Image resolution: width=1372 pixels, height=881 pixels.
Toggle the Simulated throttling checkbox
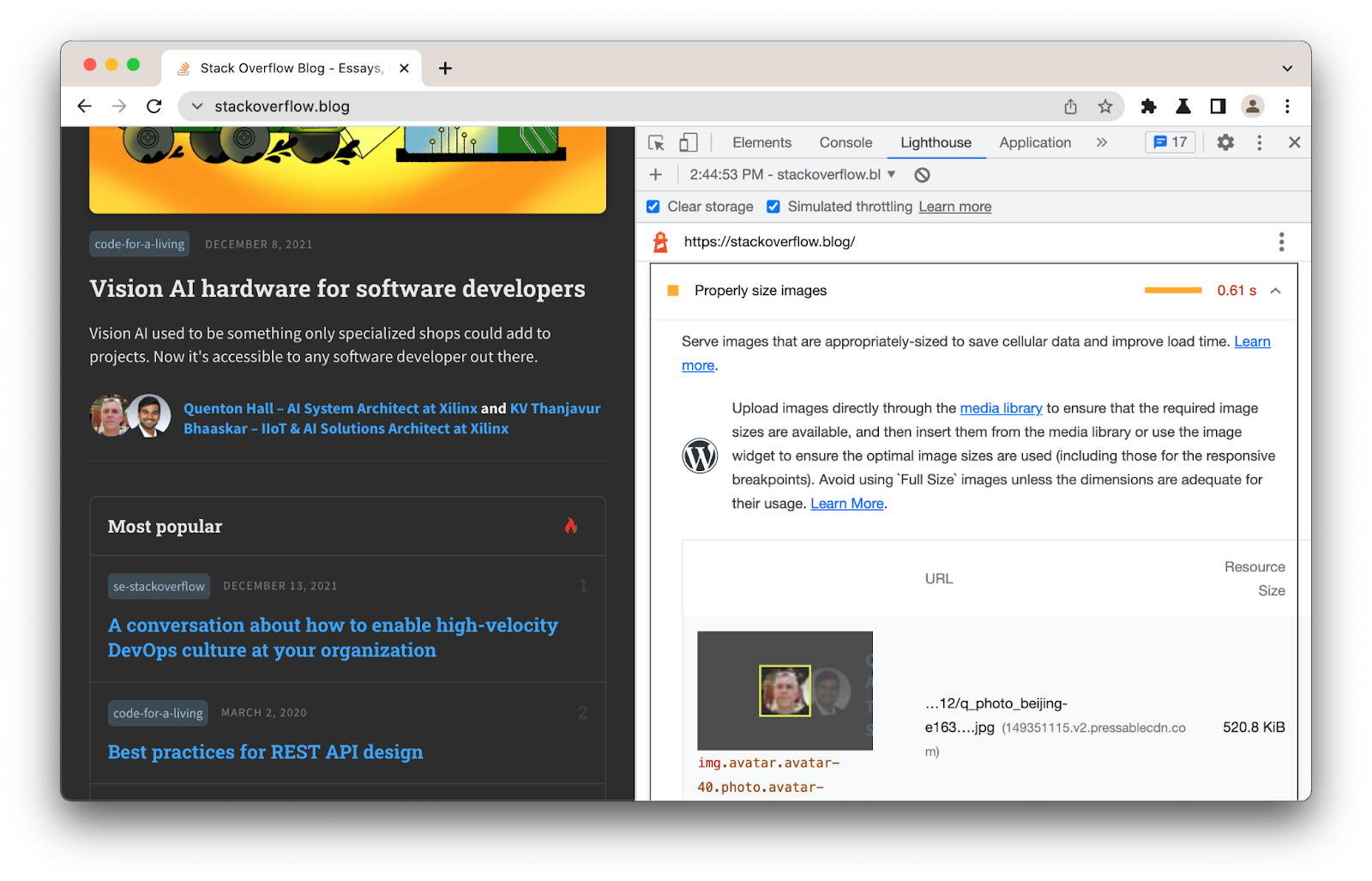coord(773,207)
